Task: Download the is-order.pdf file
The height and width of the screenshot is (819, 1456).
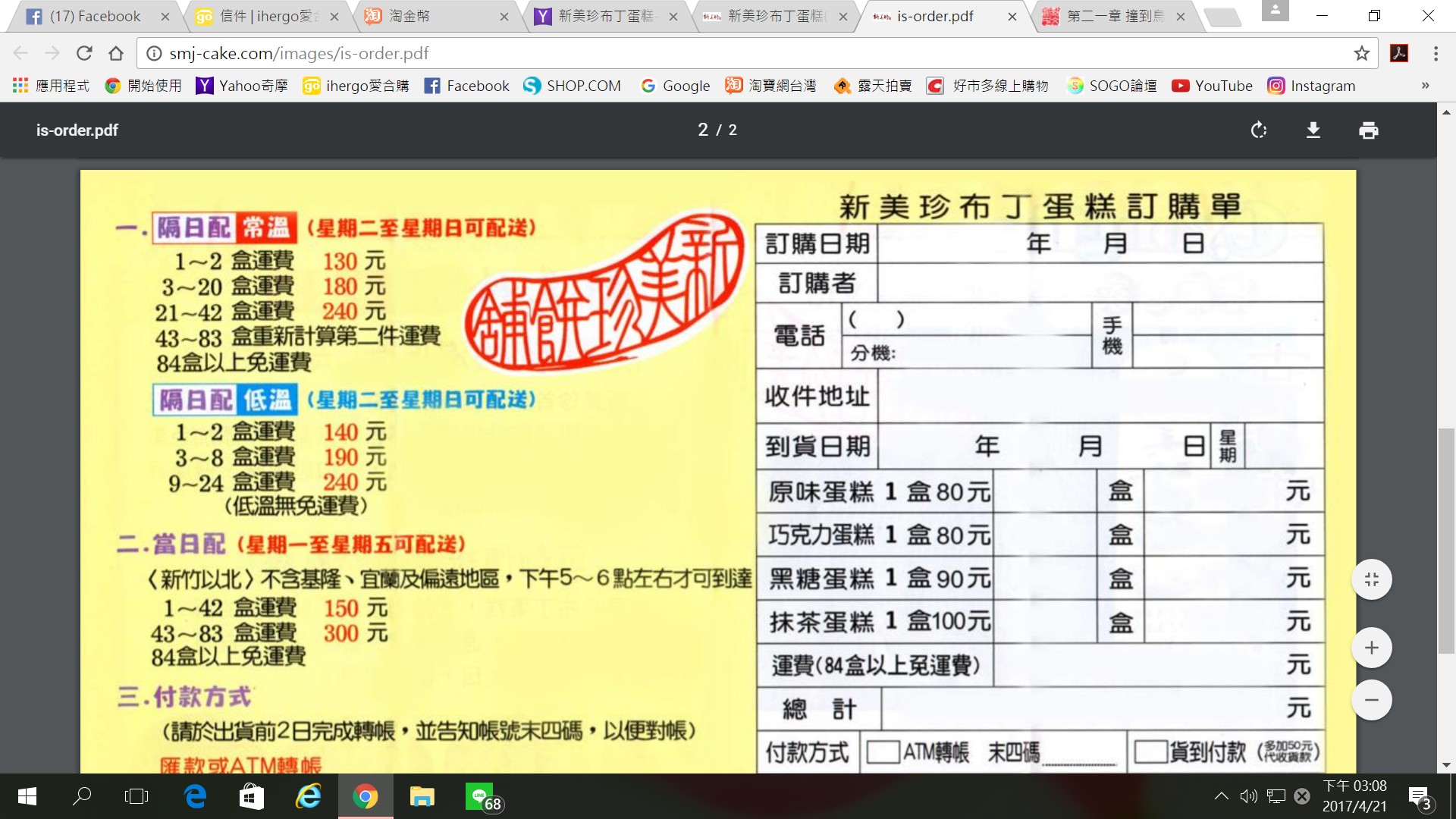Action: click(1313, 130)
